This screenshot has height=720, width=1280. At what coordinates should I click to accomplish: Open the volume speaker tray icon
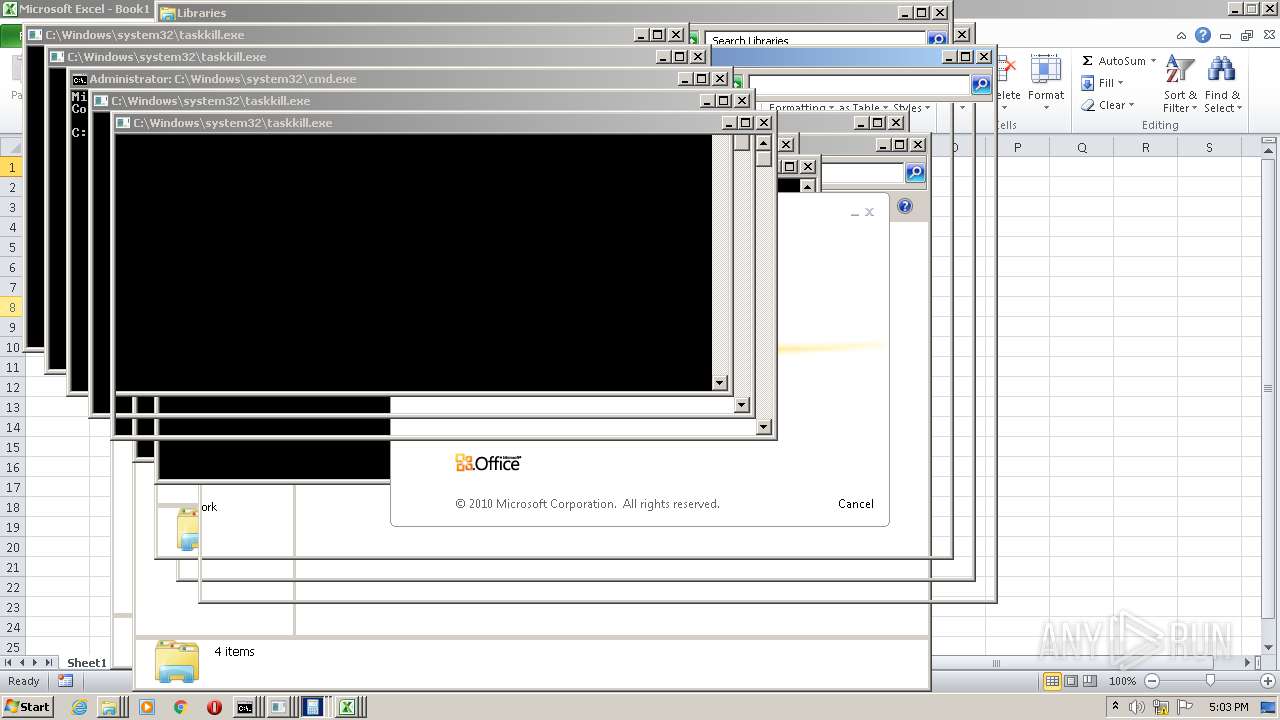(1137, 707)
